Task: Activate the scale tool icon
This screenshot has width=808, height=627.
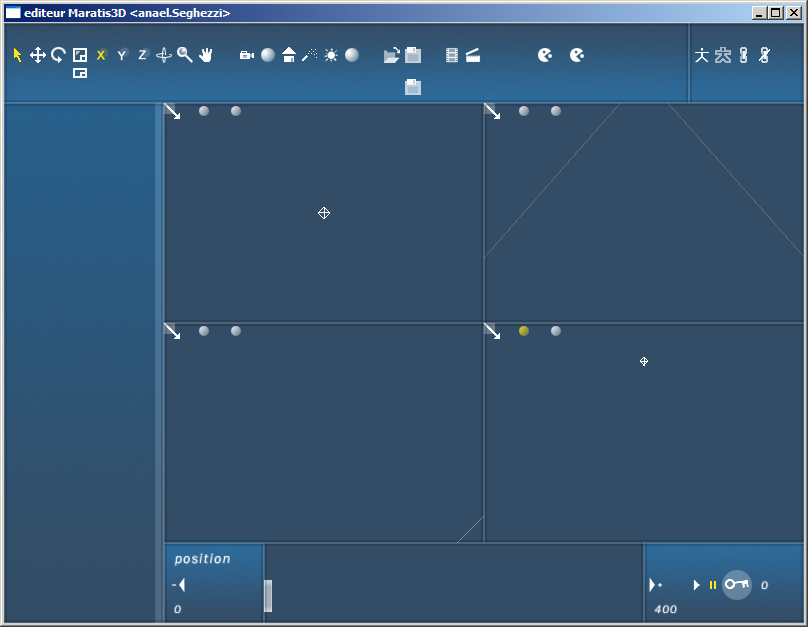Action: coord(80,55)
